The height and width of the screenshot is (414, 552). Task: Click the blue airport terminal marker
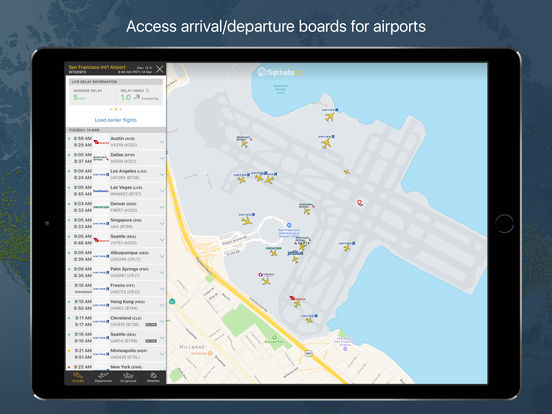(289, 225)
